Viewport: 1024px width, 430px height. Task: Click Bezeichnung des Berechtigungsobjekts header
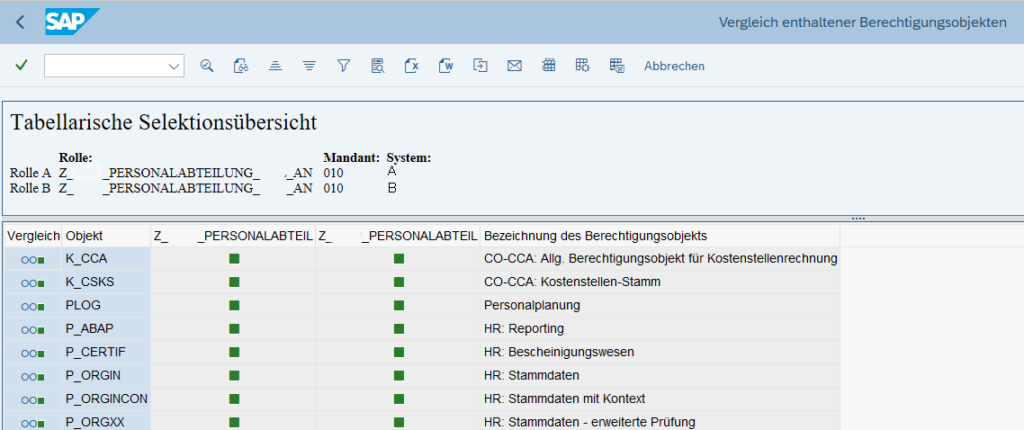(595, 236)
